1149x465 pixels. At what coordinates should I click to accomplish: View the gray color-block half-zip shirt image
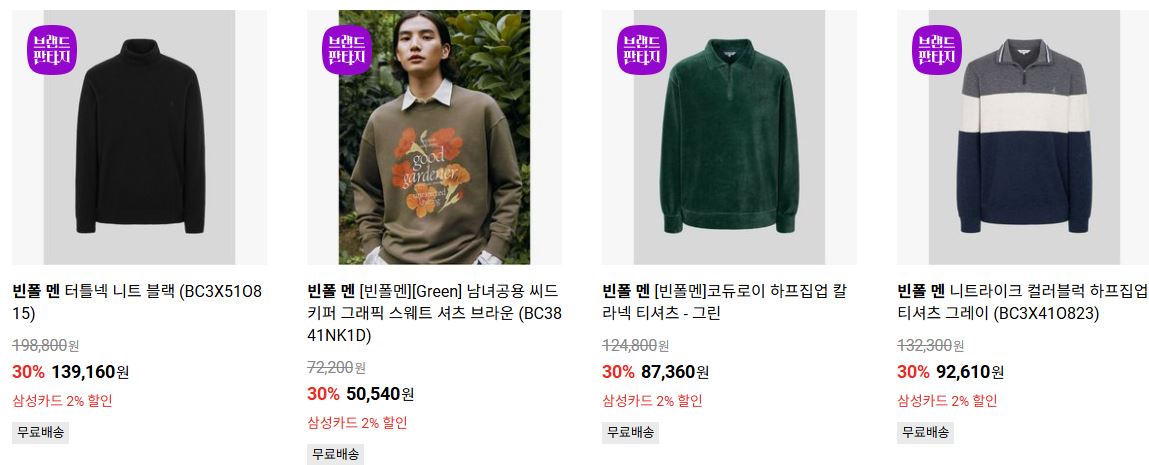(1023, 137)
